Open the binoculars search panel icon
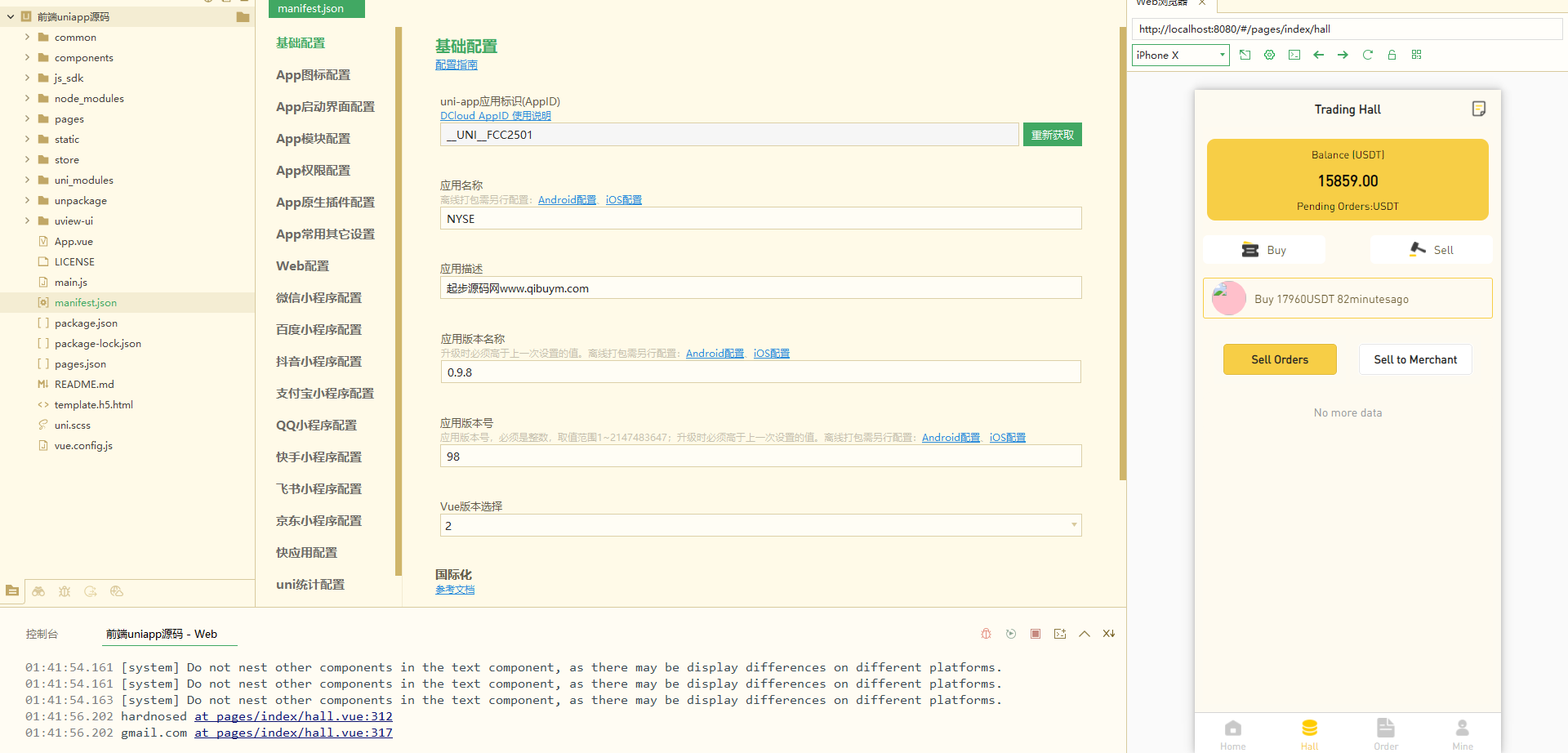 (38, 591)
